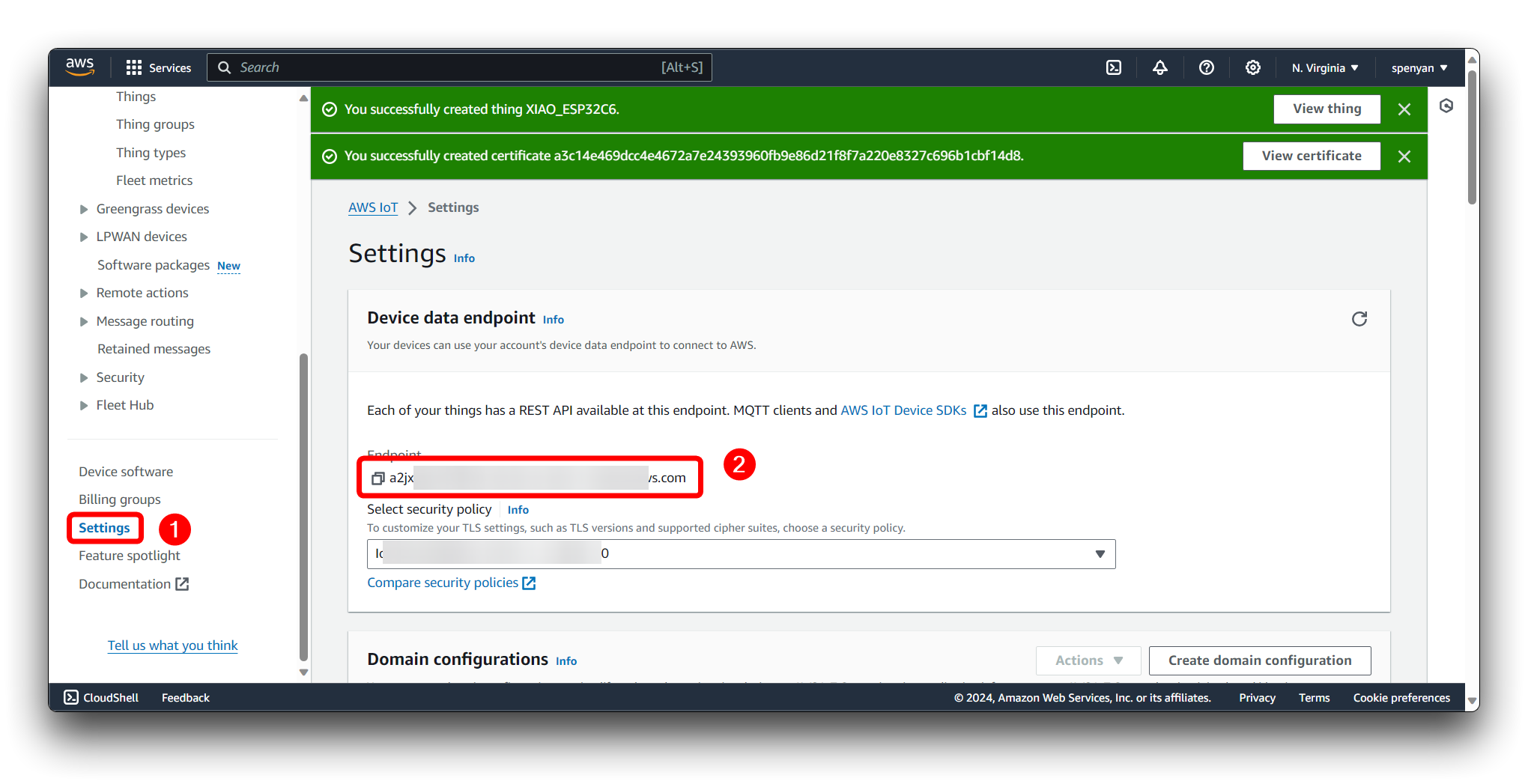The height and width of the screenshot is (784, 1528).
Task: Open the settings gear in top bar
Action: [1252, 67]
